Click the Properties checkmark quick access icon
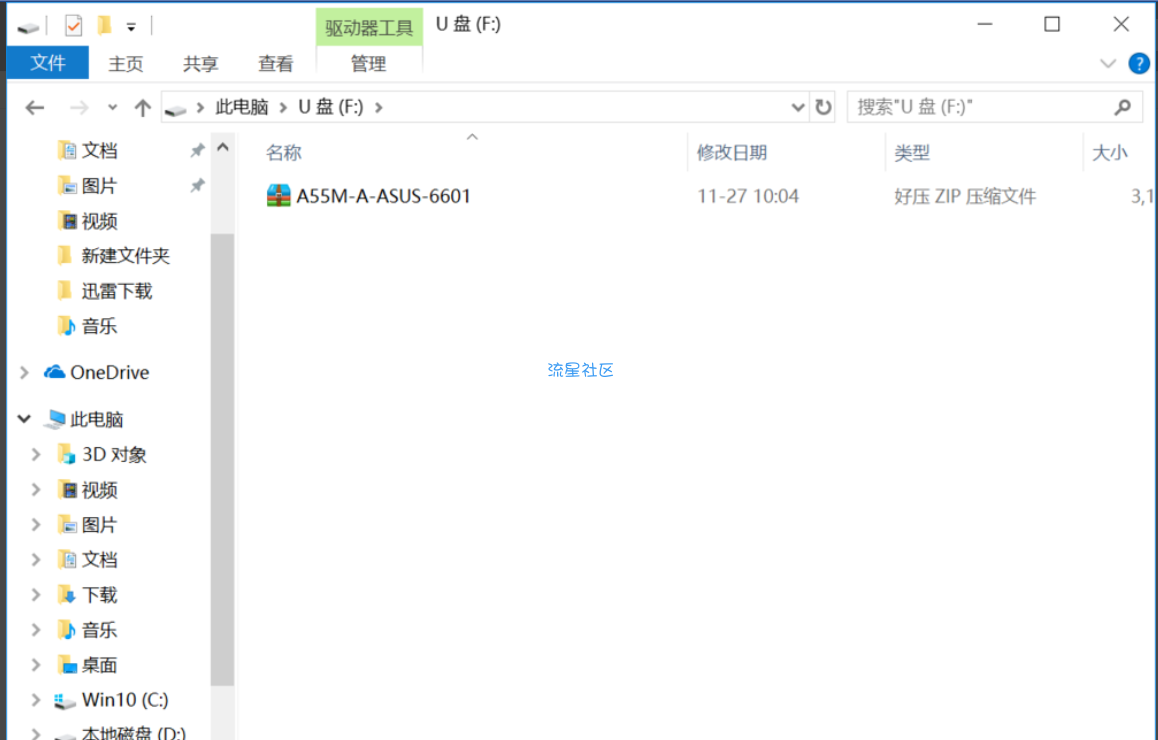The image size is (1158, 740). click(x=73, y=26)
